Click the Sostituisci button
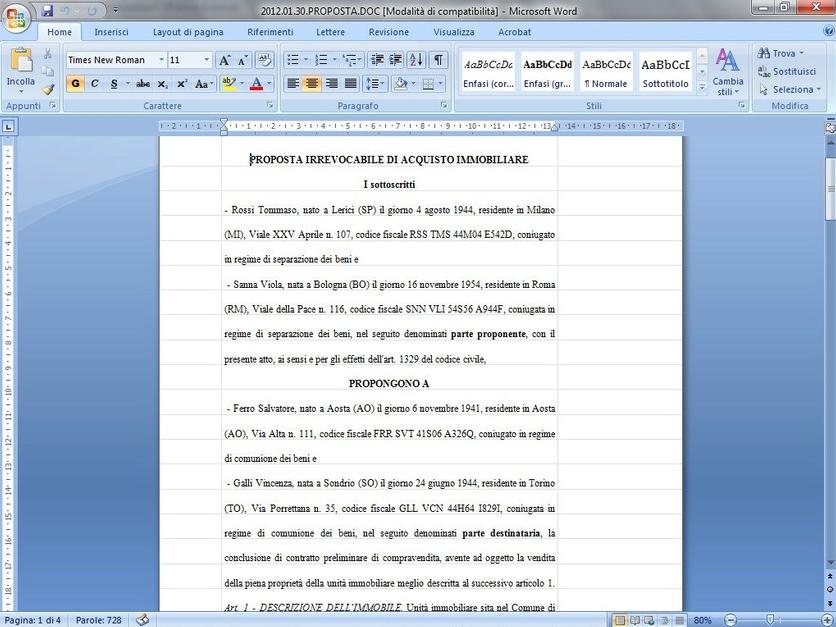The height and width of the screenshot is (627, 836). click(x=793, y=71)
